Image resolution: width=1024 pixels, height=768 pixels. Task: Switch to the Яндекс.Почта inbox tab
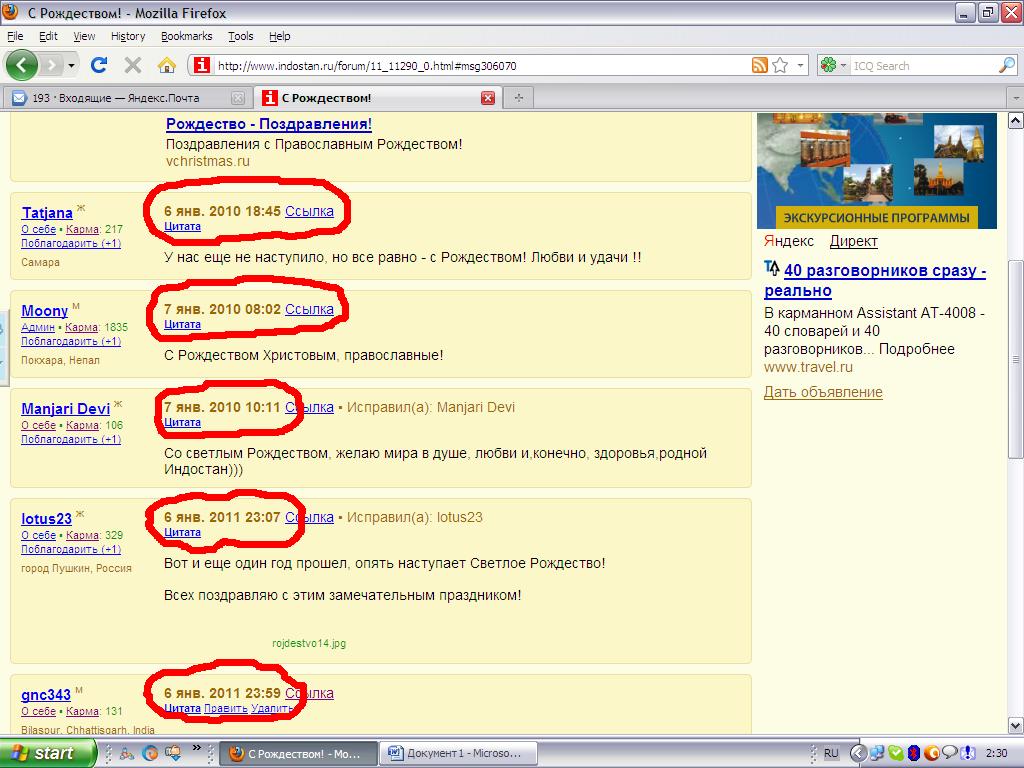click(x=120, y=98)
